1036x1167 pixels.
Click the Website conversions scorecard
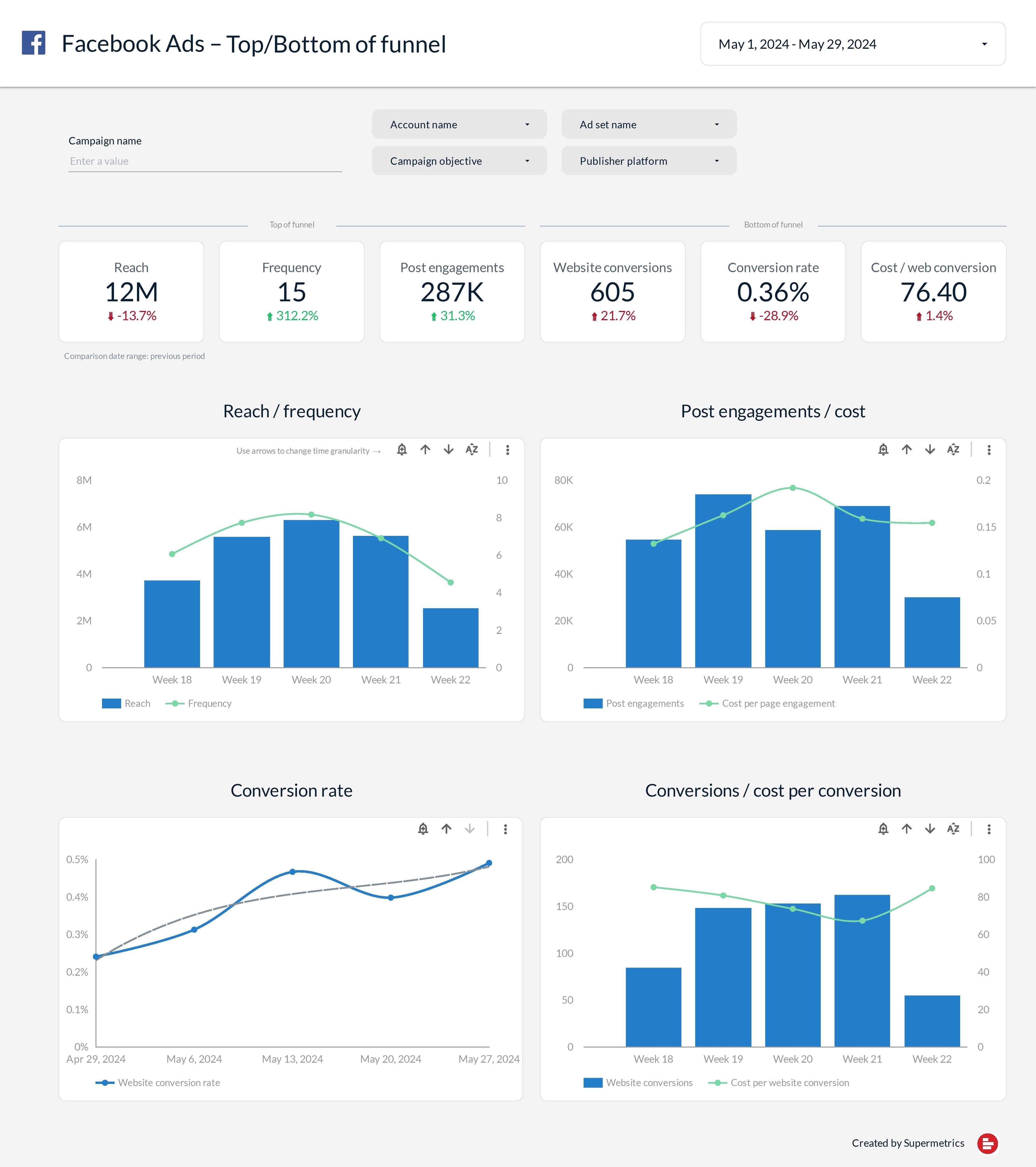click(612, 292)
